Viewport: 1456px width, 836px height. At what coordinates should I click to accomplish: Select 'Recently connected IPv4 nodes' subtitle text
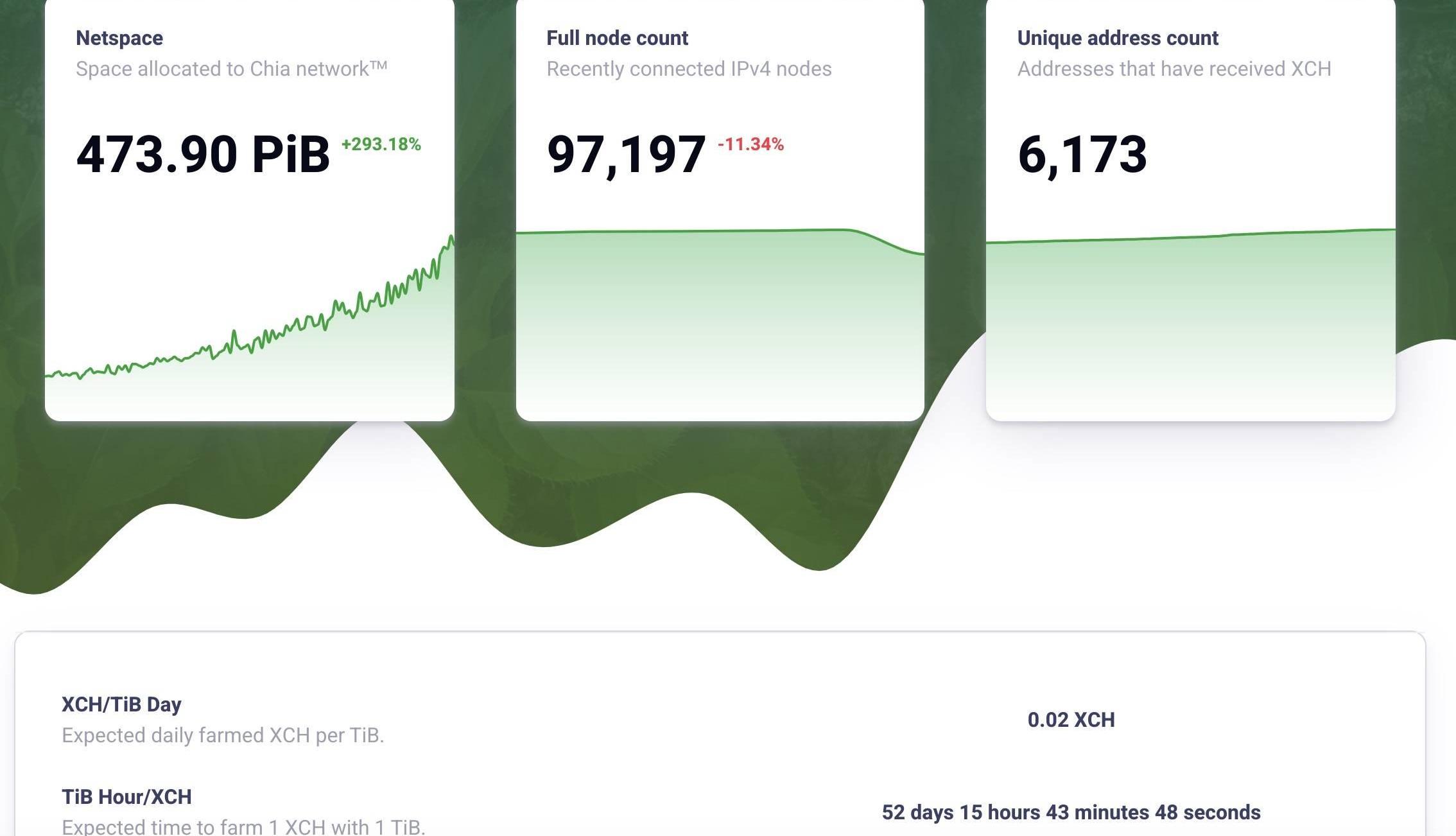[x=689, y=69]
